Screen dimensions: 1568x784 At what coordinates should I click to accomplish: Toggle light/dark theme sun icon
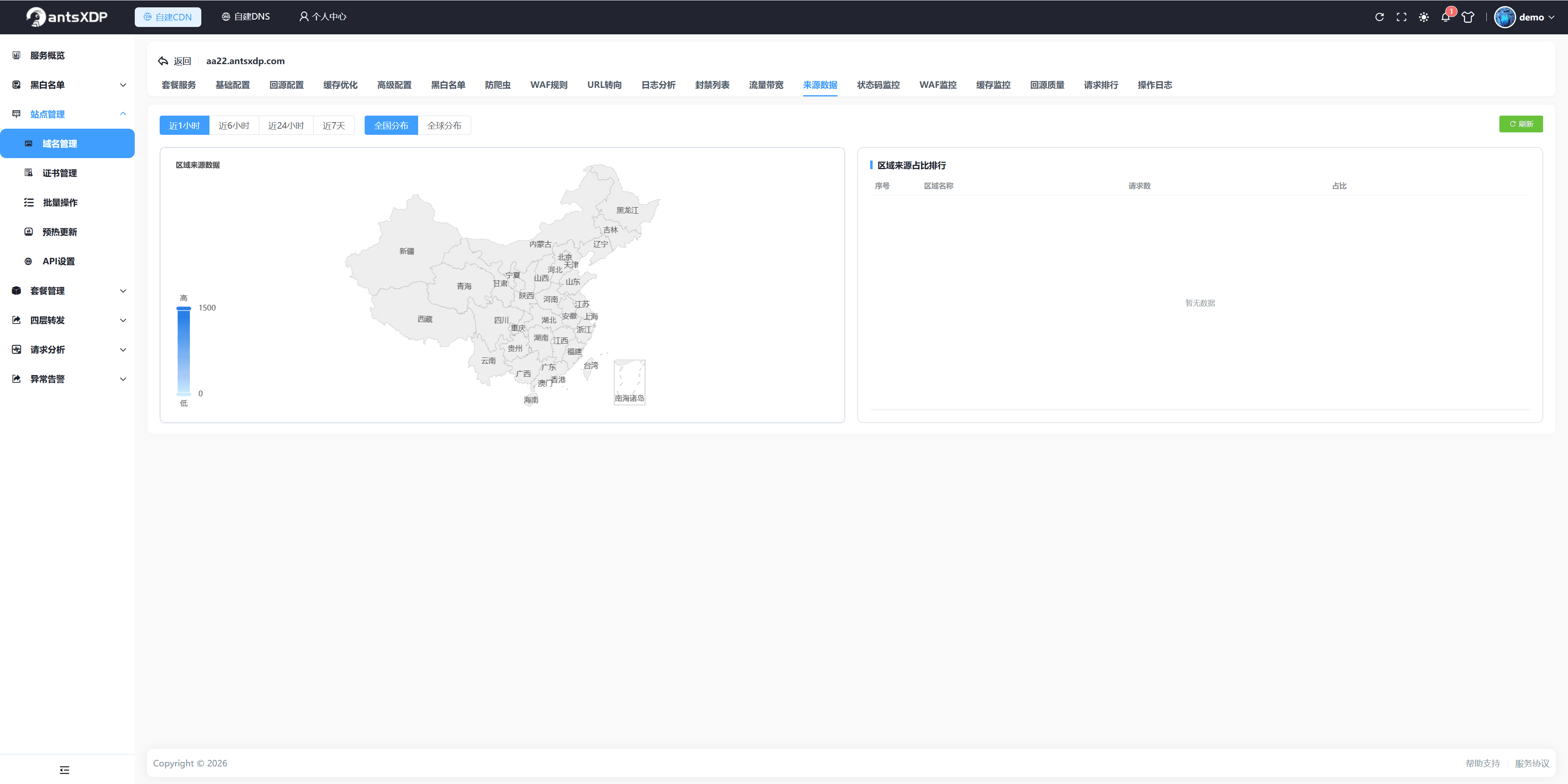point(1423,17)
